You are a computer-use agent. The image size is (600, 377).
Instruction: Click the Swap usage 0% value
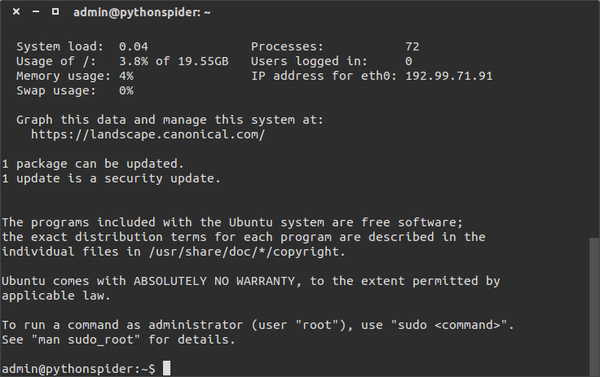(126, 91)
